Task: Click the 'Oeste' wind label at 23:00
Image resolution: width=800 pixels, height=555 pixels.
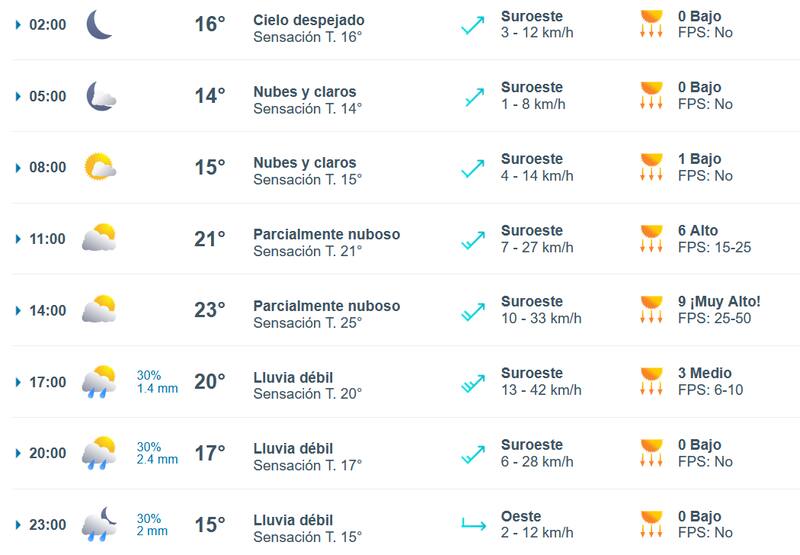Action: 522,517
